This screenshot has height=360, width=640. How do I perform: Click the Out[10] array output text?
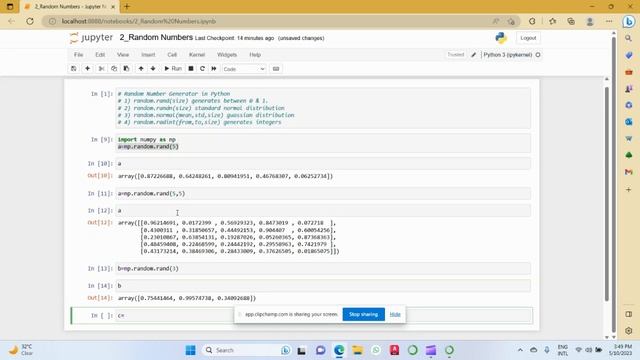coord(225,176)
